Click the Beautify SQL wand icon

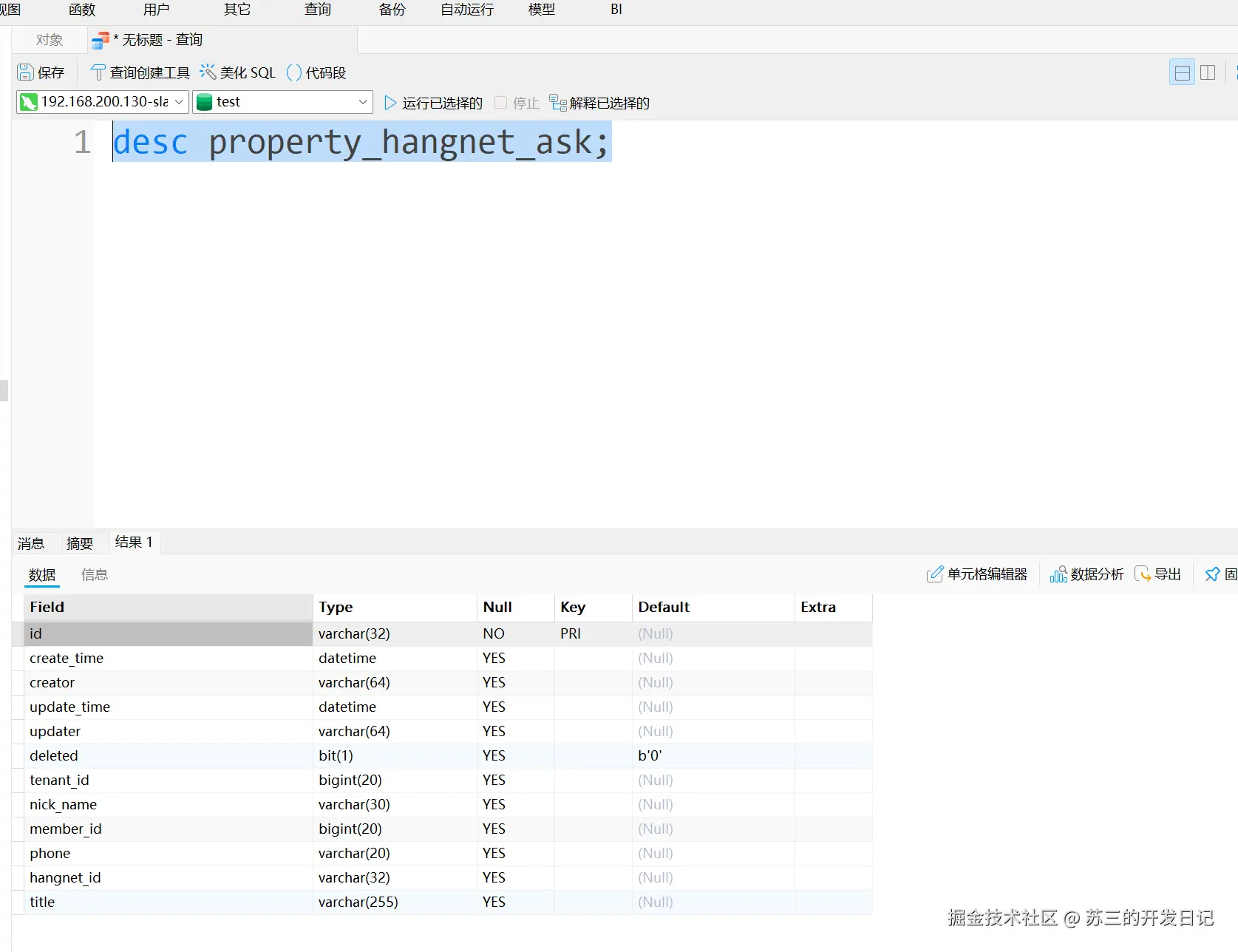pos(208,72)
